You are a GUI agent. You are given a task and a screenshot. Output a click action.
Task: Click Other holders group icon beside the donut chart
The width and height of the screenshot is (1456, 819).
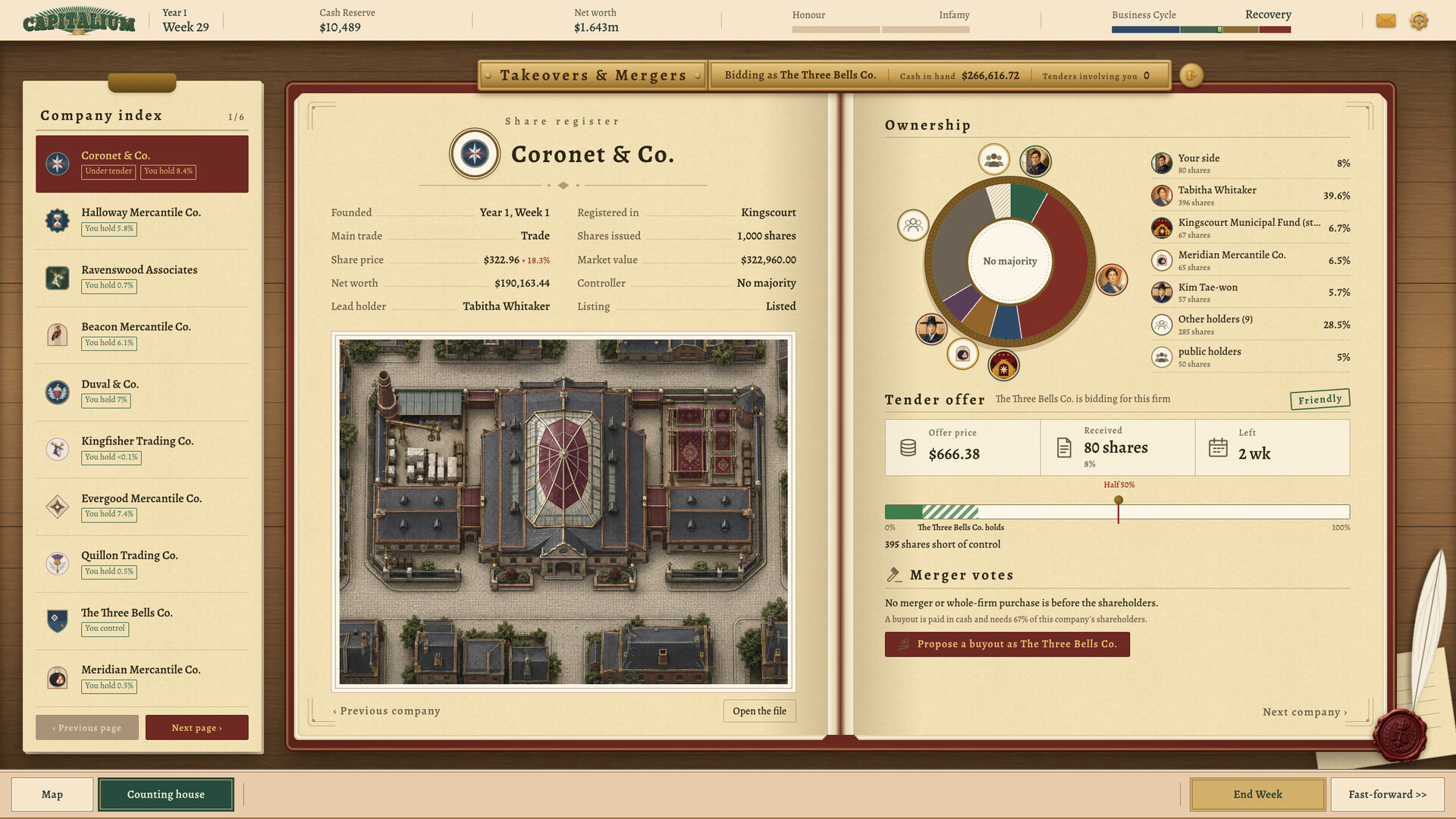[913, 225]
